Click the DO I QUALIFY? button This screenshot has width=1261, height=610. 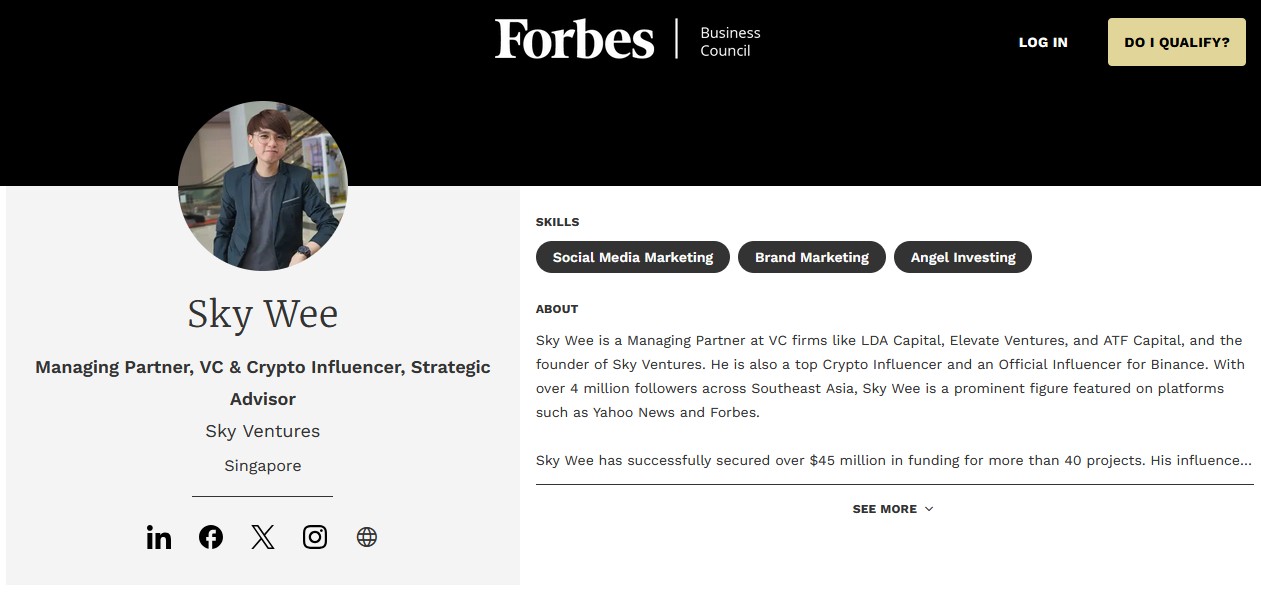1176,42
